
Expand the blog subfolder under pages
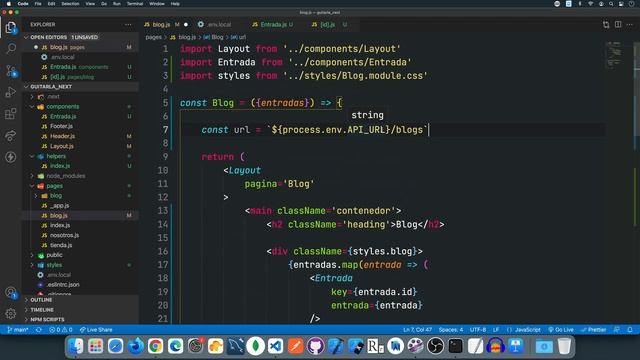coord(36,196)
